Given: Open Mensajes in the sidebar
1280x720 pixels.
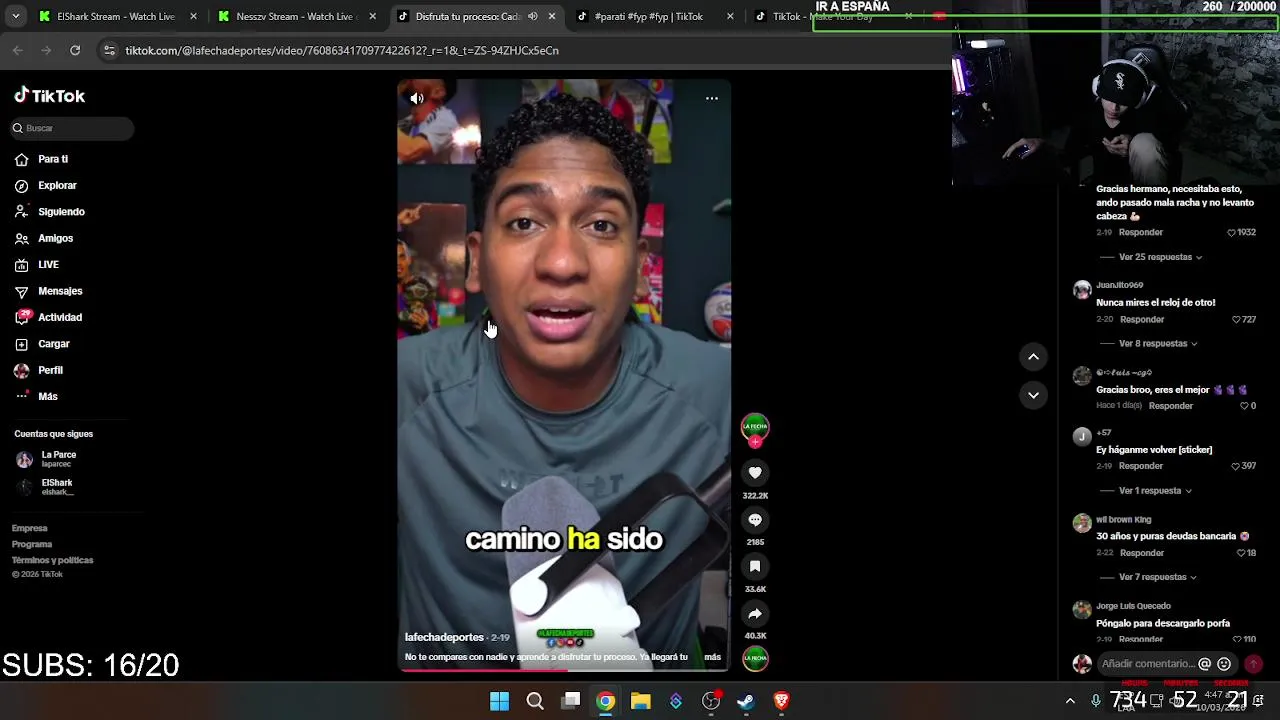Looking at the screenshot, I should [60, 291].
